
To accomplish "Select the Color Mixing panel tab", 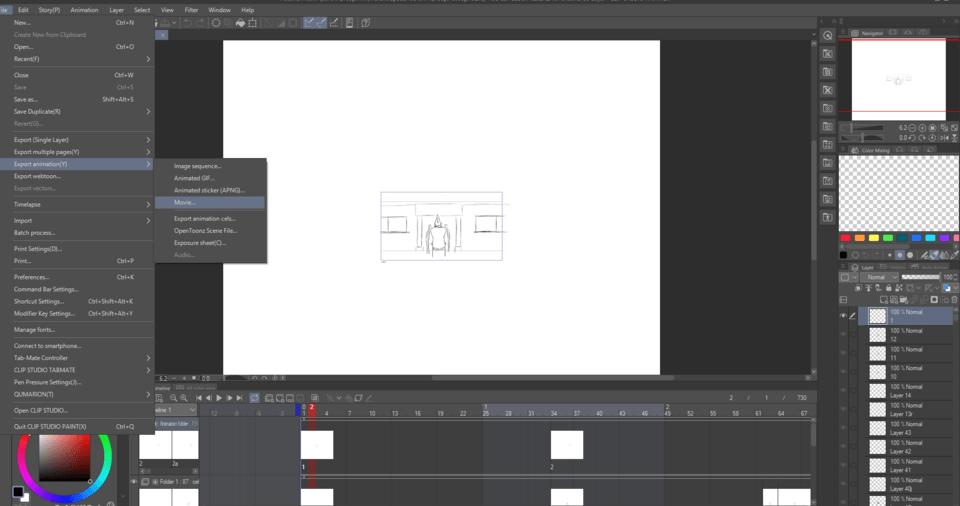I will [x=871, y=150].
